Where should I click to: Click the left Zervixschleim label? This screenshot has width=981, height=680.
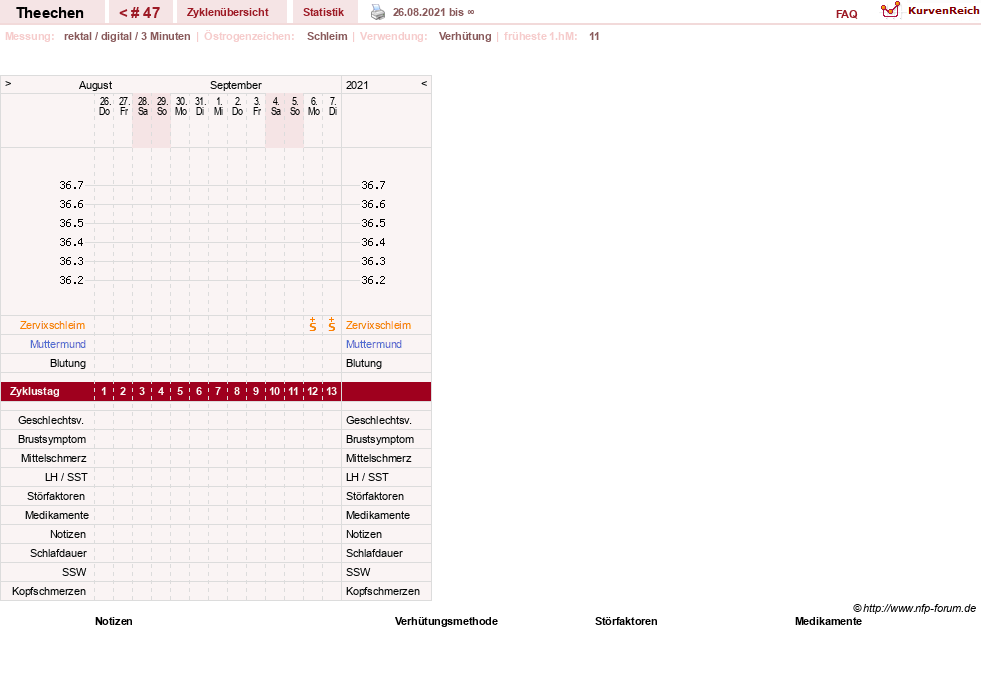[53, 325]
